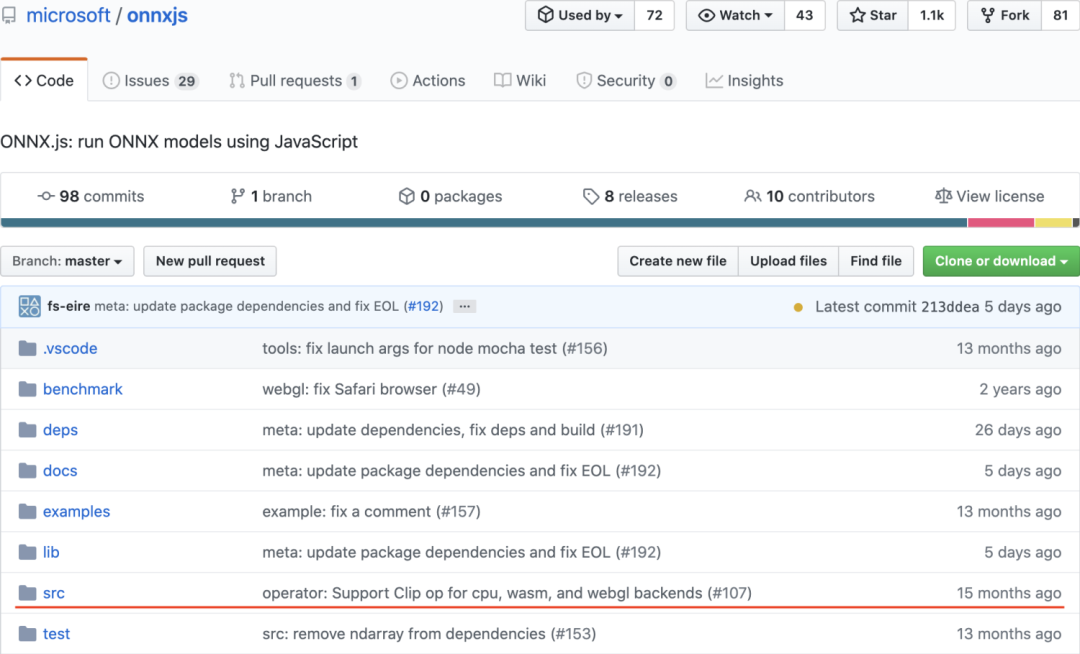
Task: Open the onnxjs repository link
Action: tap(157, 15)
